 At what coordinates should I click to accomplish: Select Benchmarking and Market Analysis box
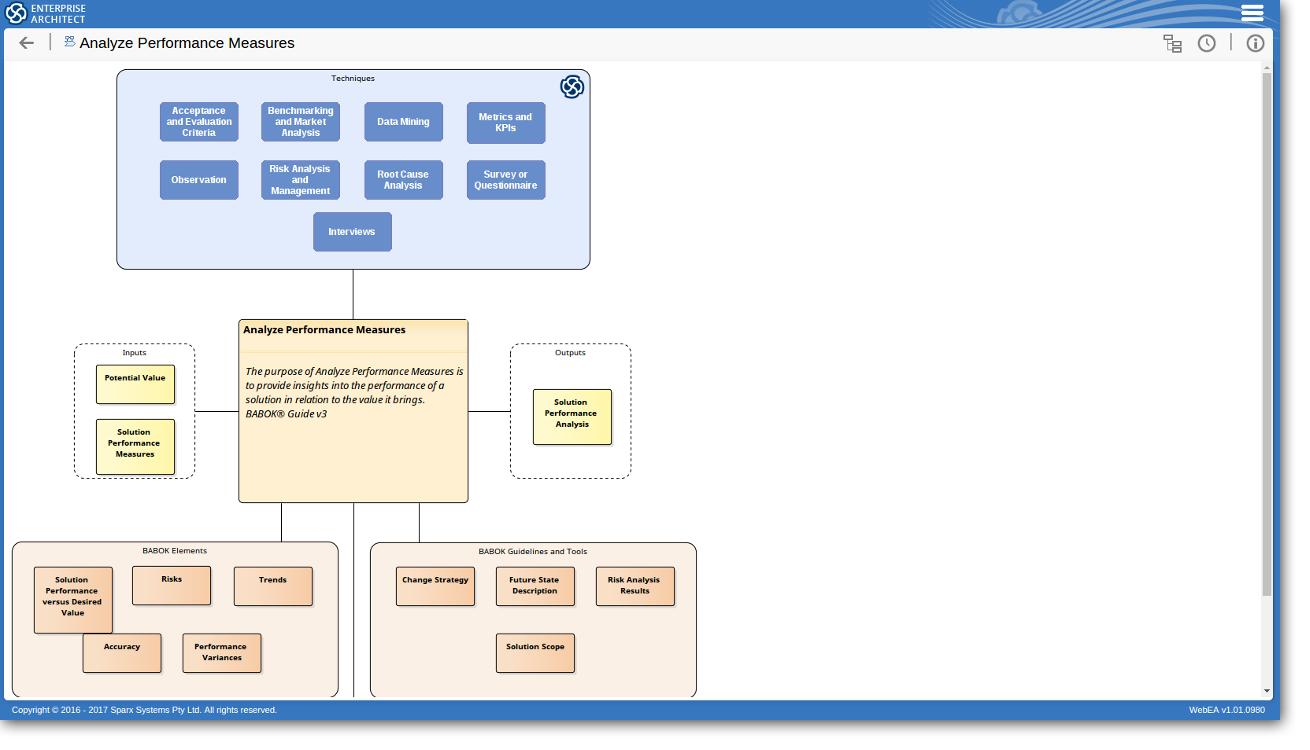[300, 122]
